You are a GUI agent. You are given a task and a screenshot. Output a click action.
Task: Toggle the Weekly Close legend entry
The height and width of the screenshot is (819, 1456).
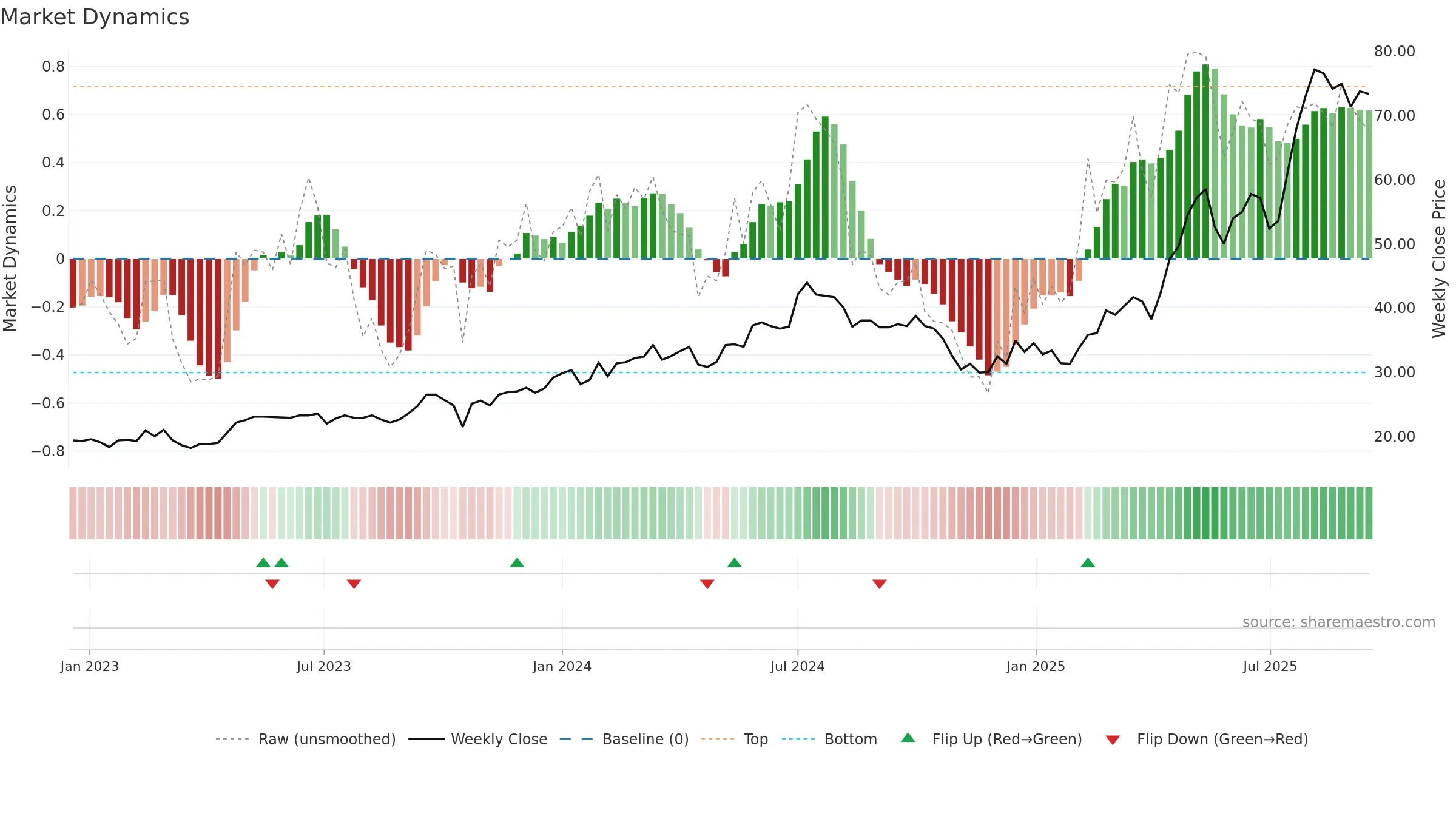tap(478, 739)
